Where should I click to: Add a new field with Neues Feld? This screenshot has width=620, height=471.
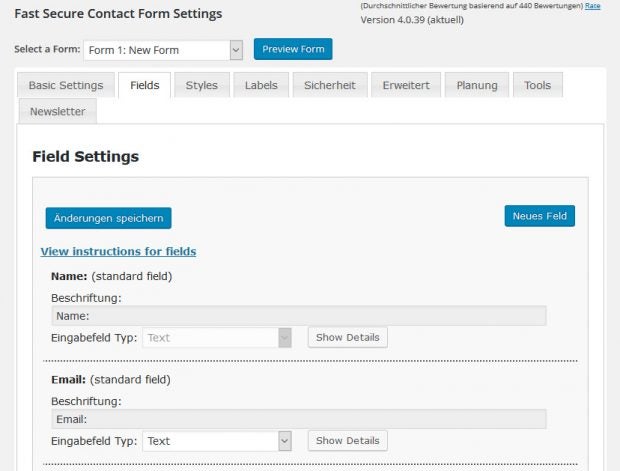[x=540, y=216]
